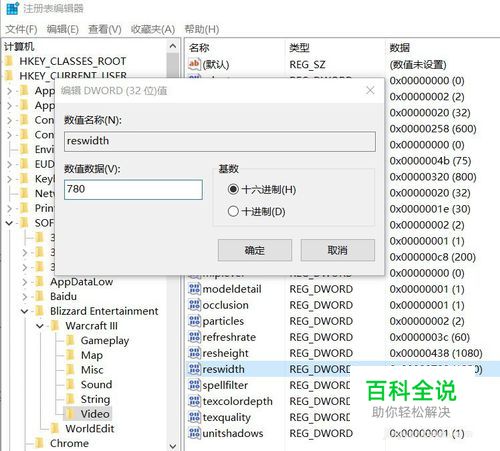Collapse the Blizzard Entertainment tree node
The image size is (500, 451).
(24, 311)
